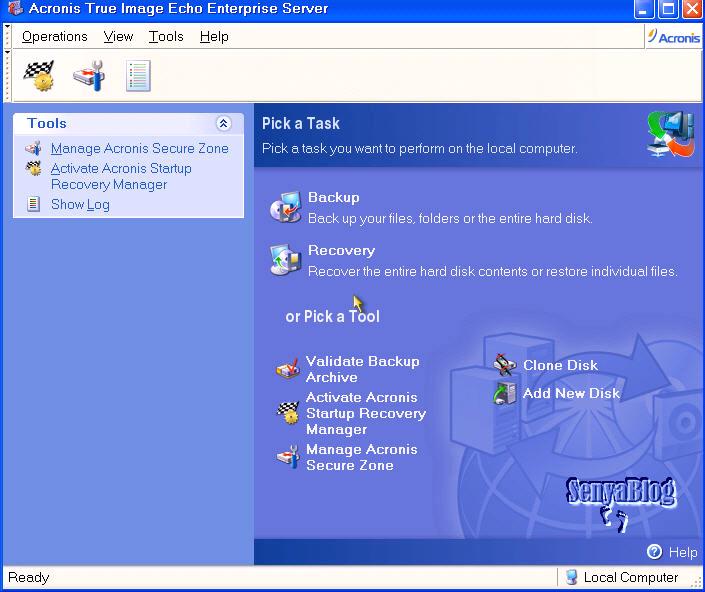The height and width of the screenshot is (592, 705).
Task: Click the toolbar drag handle
Action: [x=7, y=76]
